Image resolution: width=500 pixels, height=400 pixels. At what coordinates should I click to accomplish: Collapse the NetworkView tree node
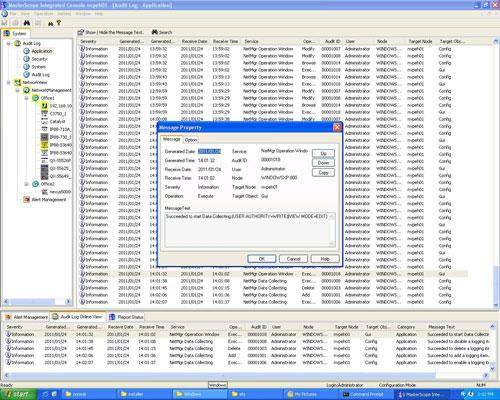click(9, 82)
